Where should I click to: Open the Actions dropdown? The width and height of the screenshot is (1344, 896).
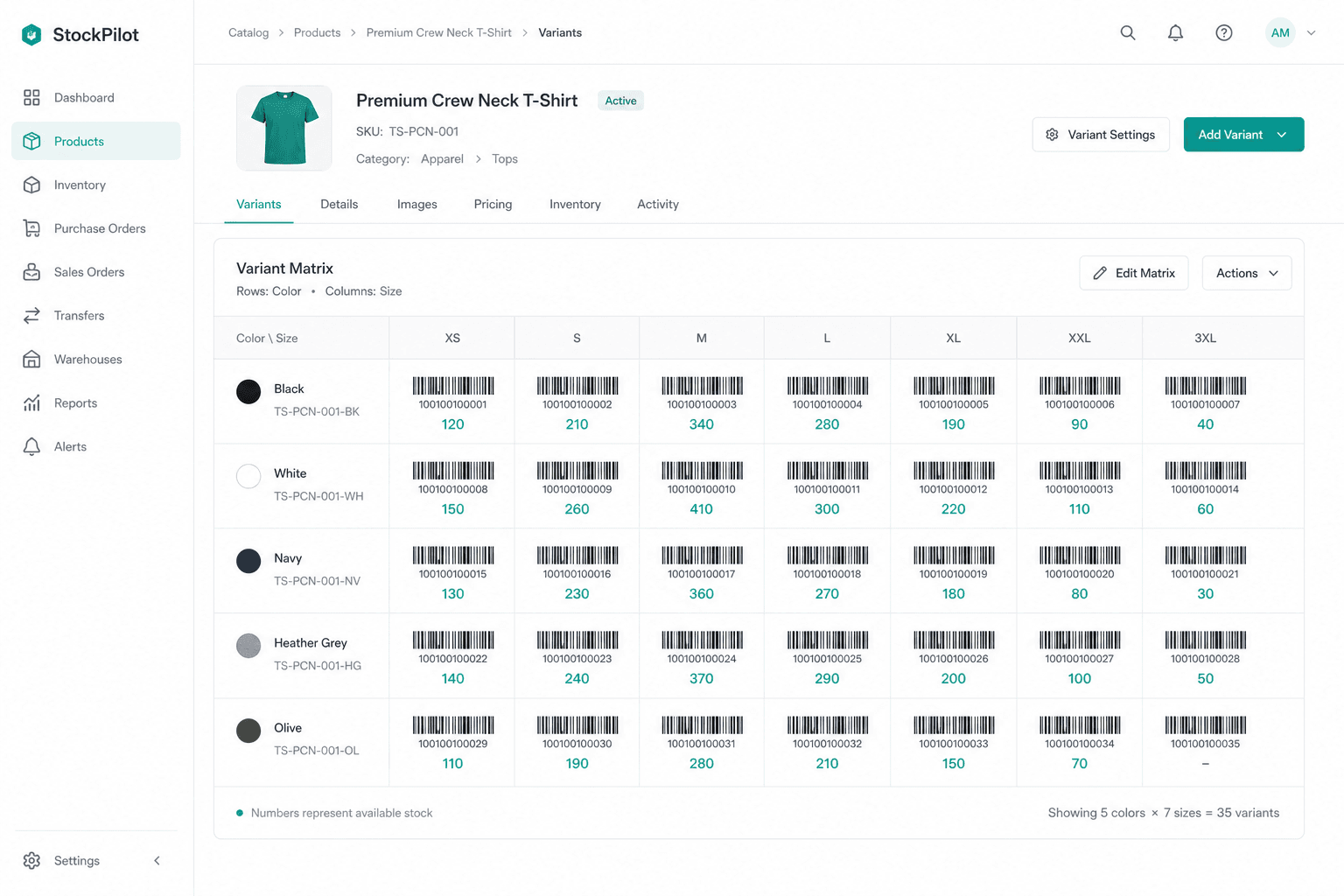click(1247, 273)
